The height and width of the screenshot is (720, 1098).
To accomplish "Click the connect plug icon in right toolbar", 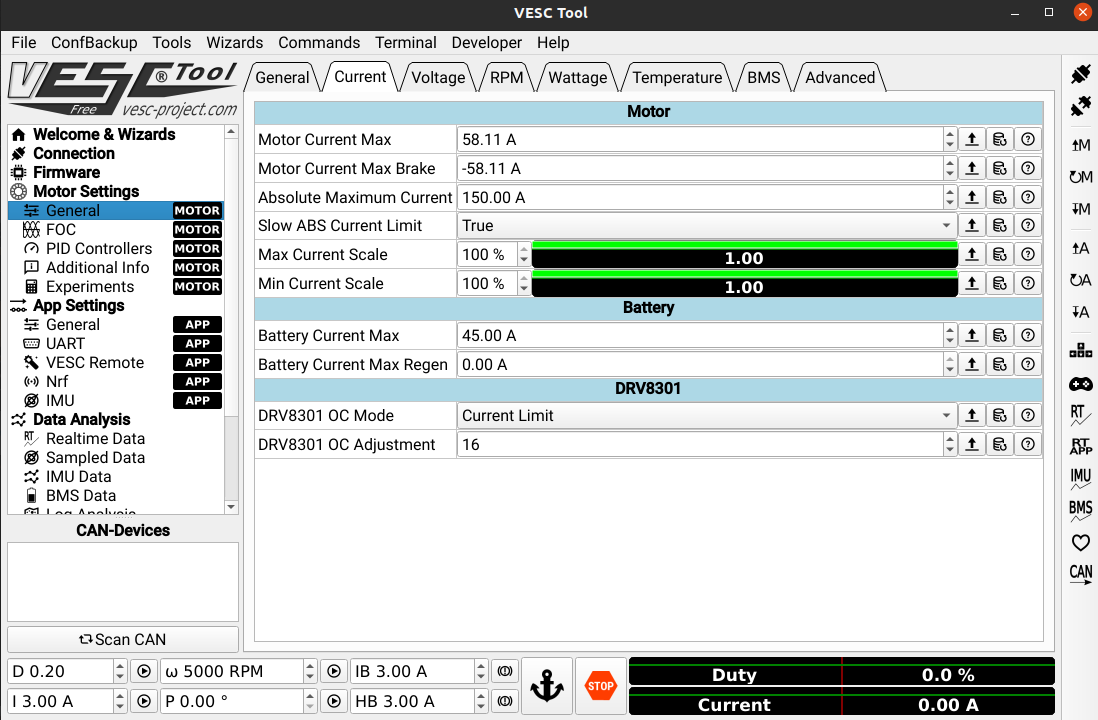I will [x=1080, y=74].
